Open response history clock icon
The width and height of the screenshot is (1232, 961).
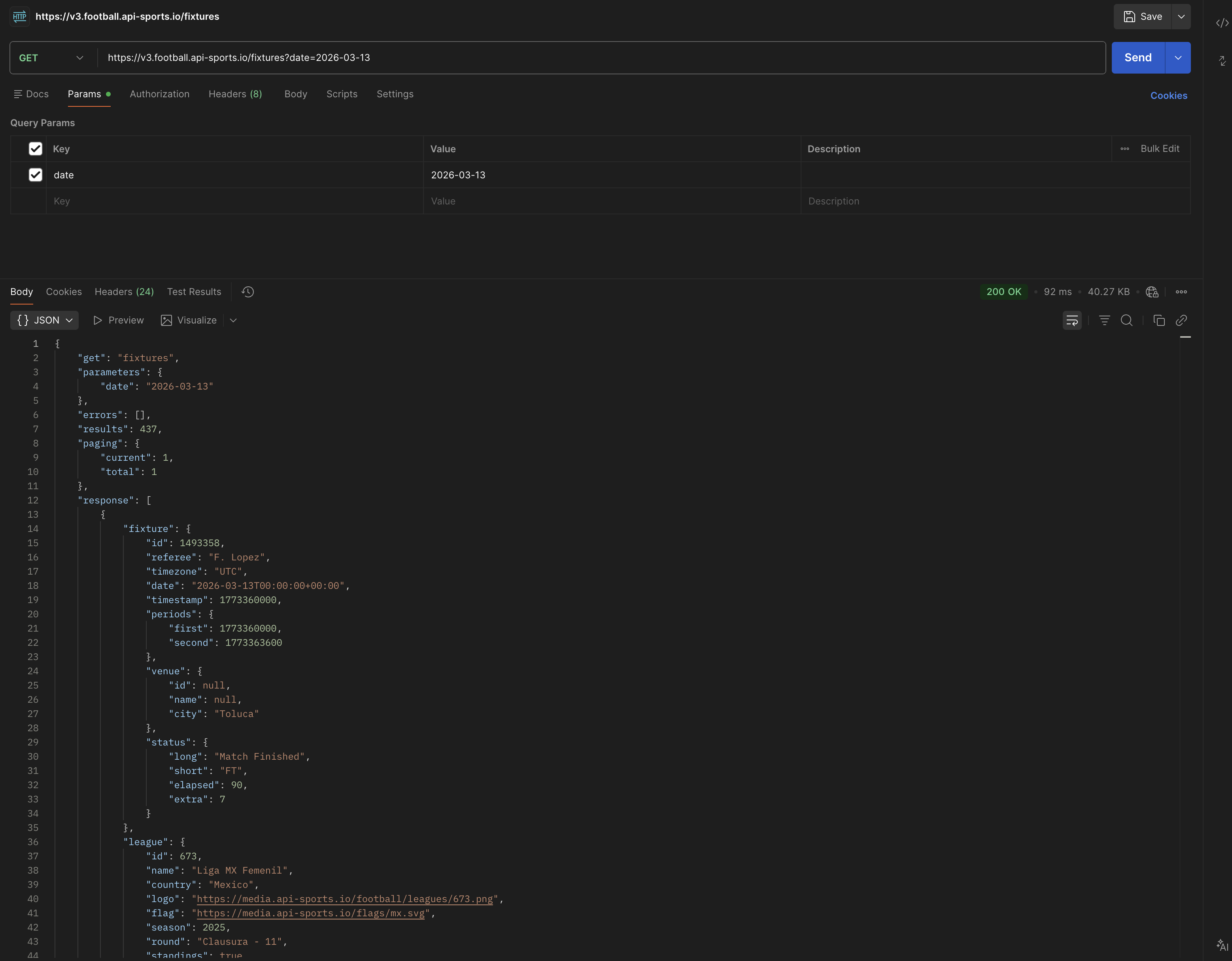point(248,292)
